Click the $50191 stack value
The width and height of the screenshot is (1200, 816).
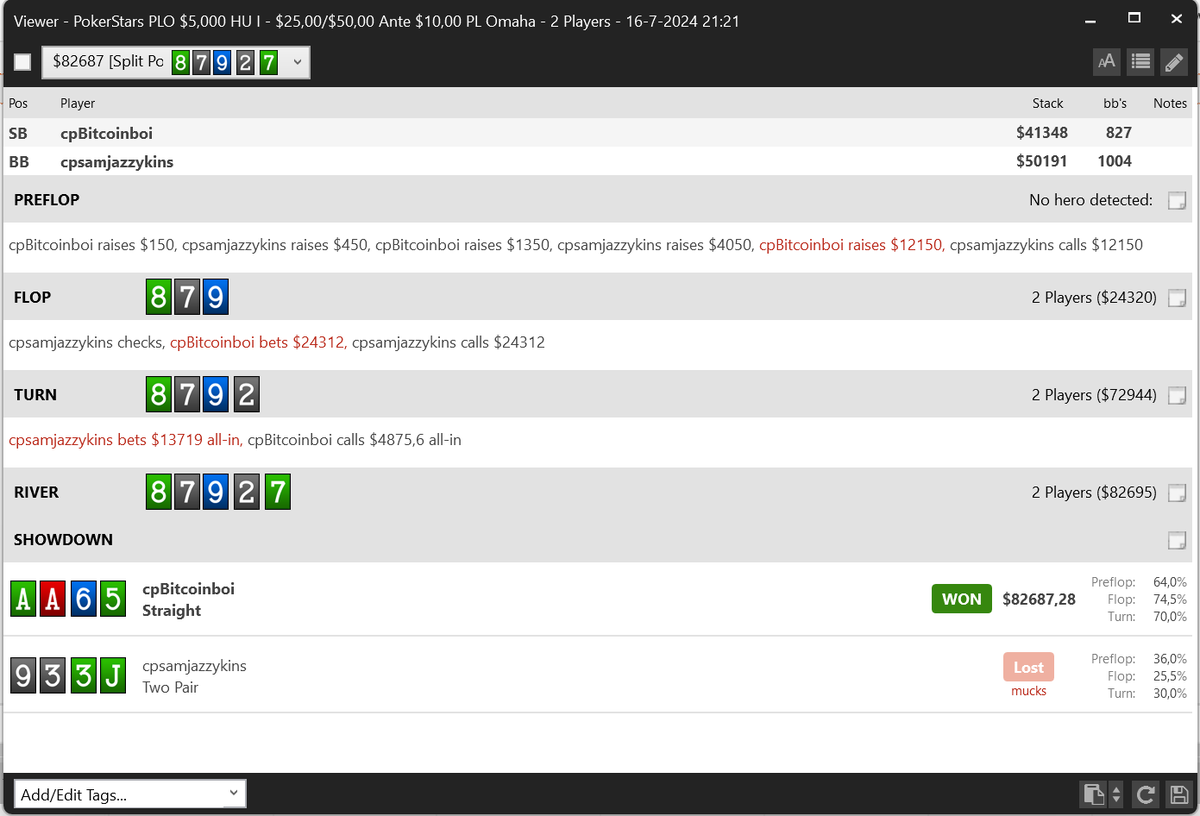pos(1042,161)
